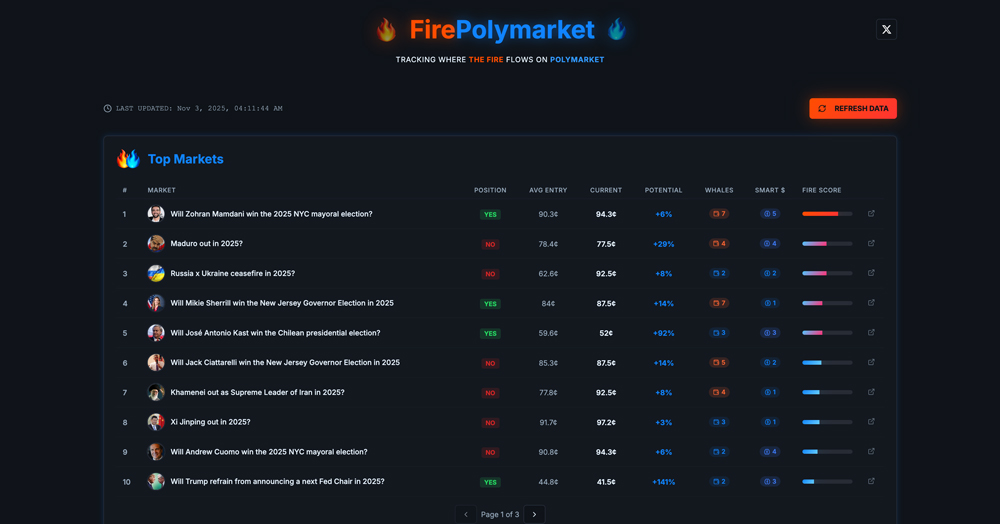
Task: Click the Market column header
Action: (161, 190)
